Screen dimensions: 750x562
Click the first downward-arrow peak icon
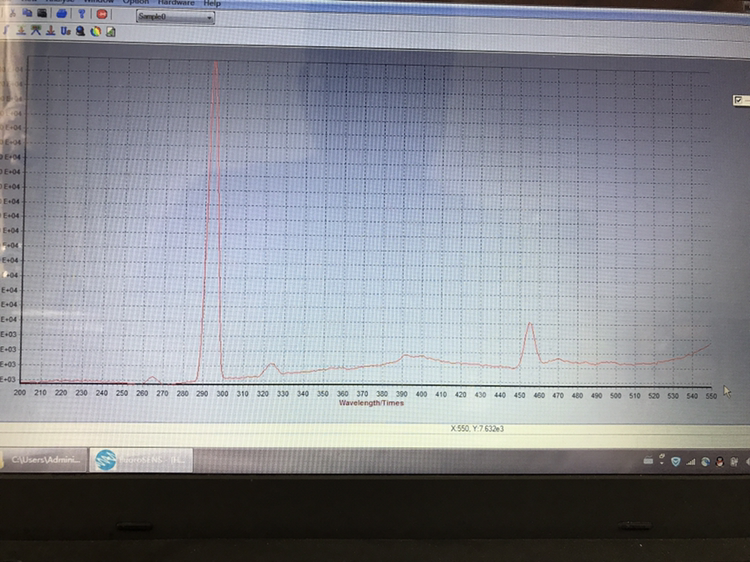21,31
